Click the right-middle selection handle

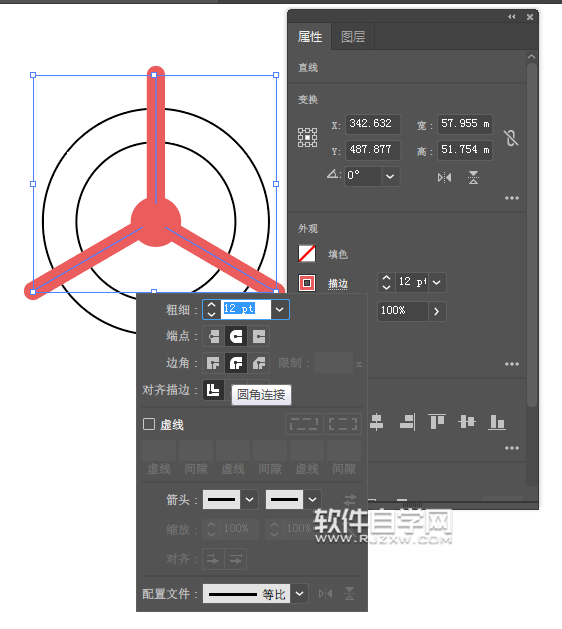pos(276,184)
